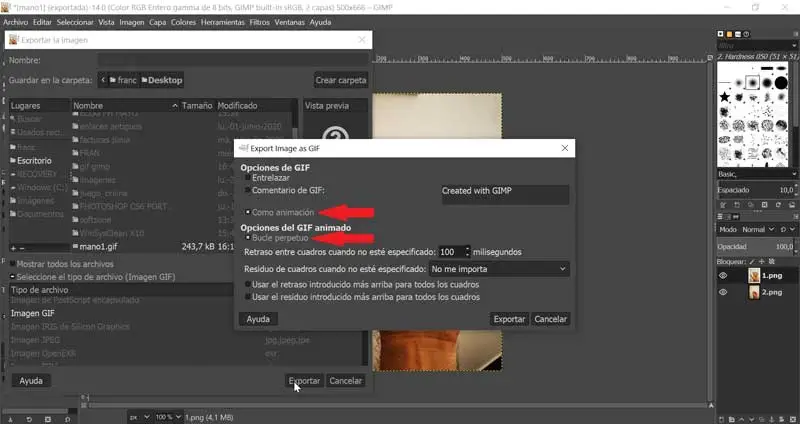This screenshot has width=800, height=424.
Task: Click the delete layer icon at far right
Action: (x=793, y=419)
